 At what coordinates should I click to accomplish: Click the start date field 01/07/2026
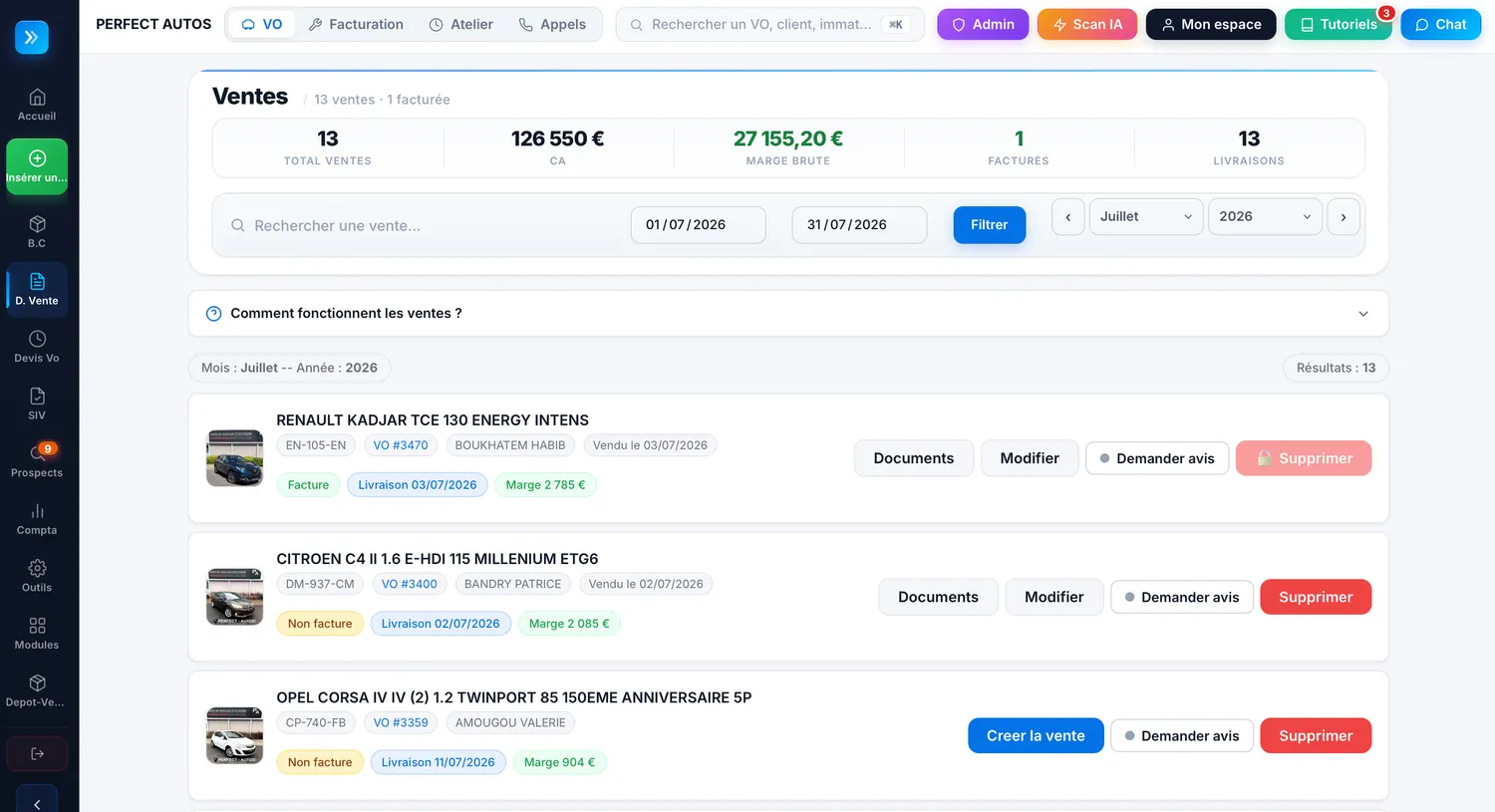(x=698, y=225)
